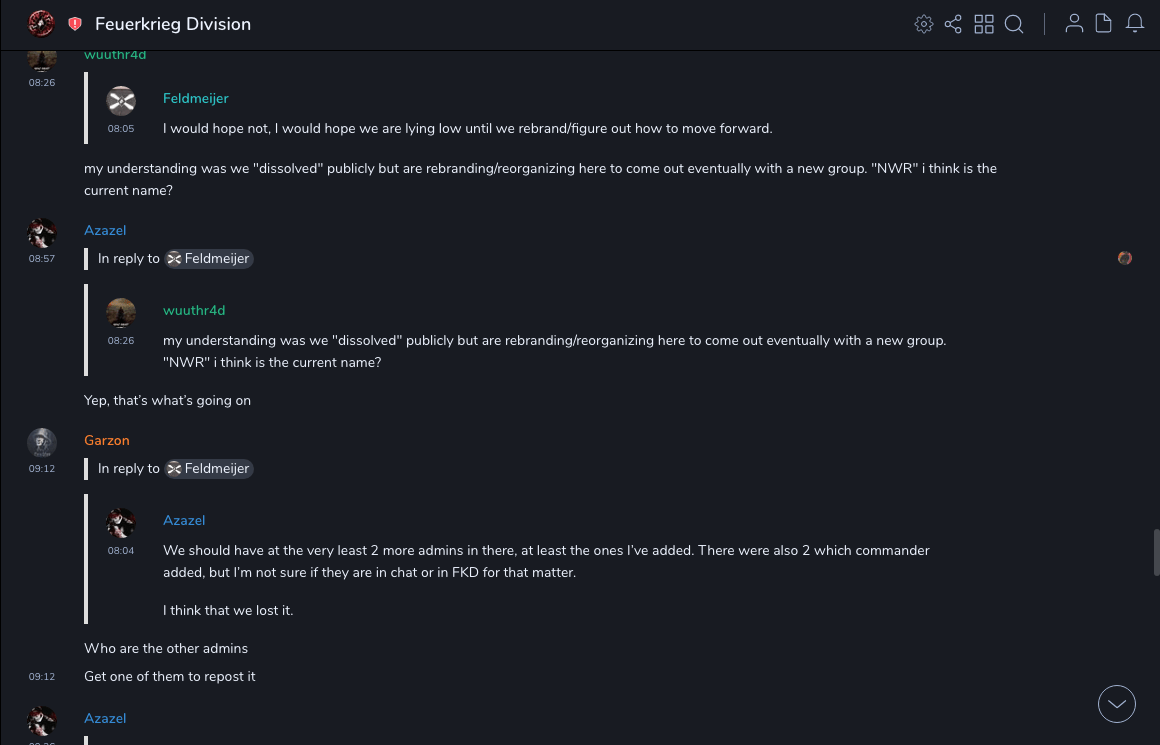Click the Feldmeijer pill under Garzon's reply
Viewport: 1160px width, 745px height.
click(x=209, y=468)
